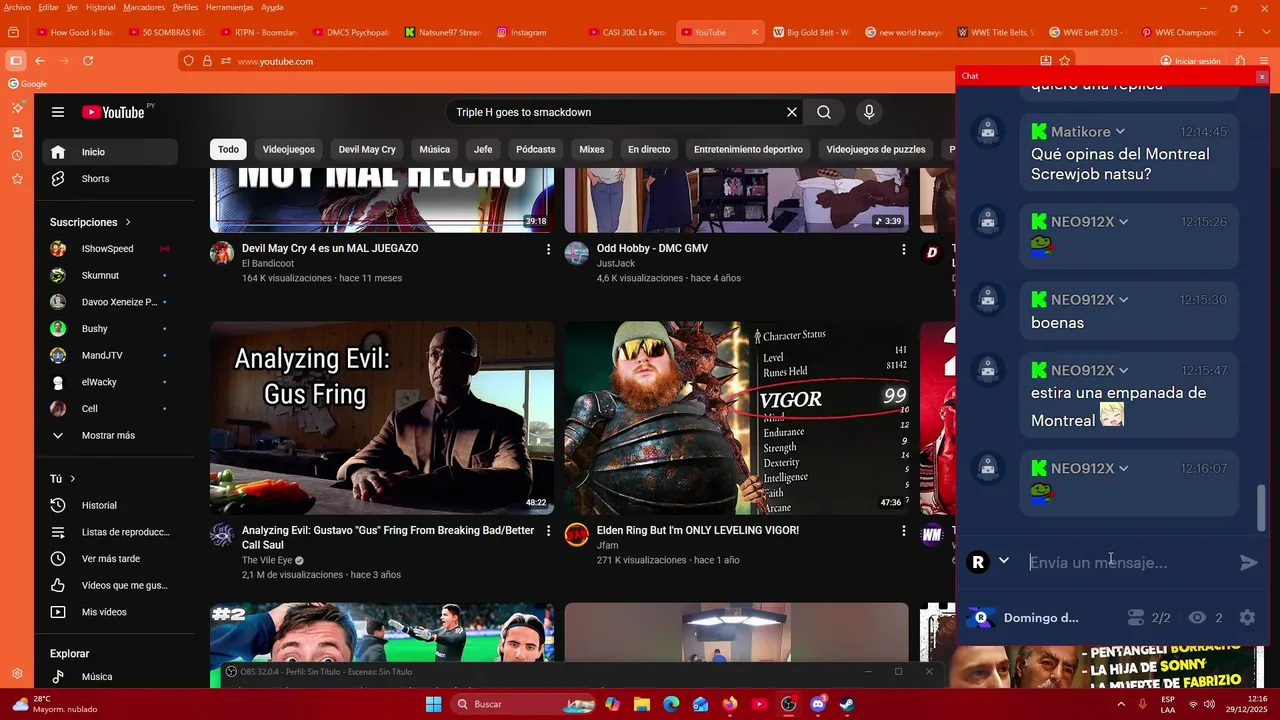Open chat identity dropdown next to R avatar
Viewport: 1280px width, 720px height.
coord(1004,561)
